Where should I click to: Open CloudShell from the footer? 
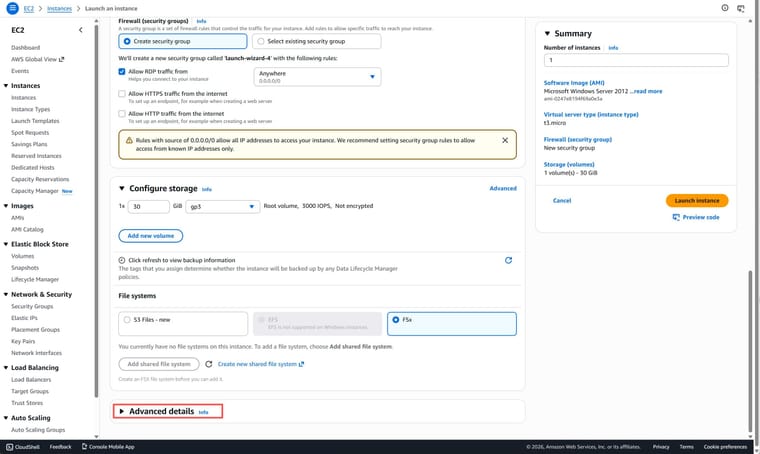pos(23,447)
